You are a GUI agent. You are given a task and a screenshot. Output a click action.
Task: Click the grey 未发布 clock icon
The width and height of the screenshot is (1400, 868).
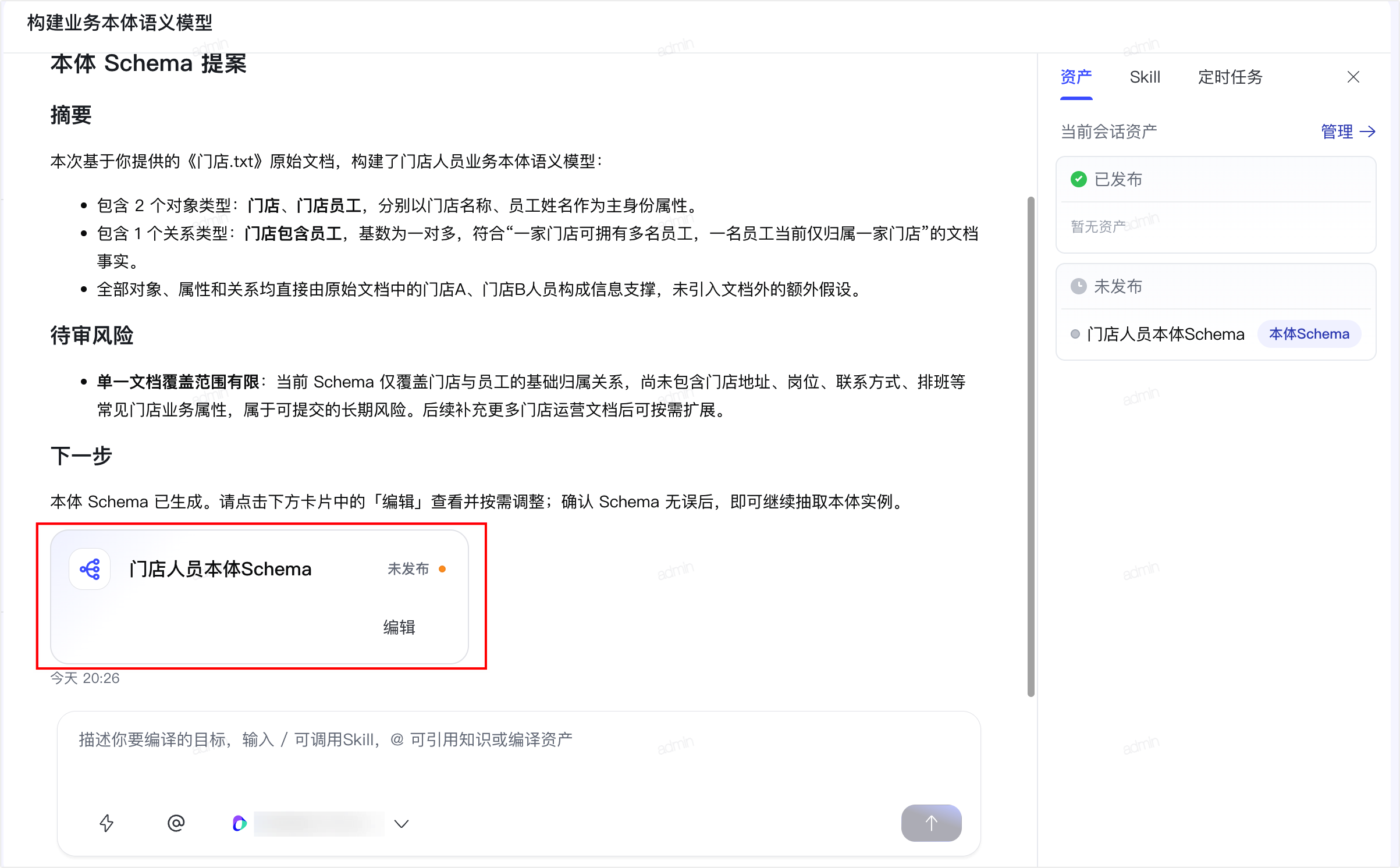pos(1079,286)
